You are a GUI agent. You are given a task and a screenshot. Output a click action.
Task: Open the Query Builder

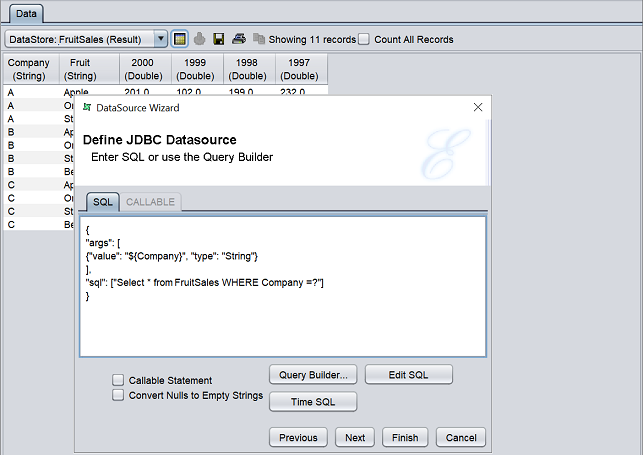(x=313, y=375)
